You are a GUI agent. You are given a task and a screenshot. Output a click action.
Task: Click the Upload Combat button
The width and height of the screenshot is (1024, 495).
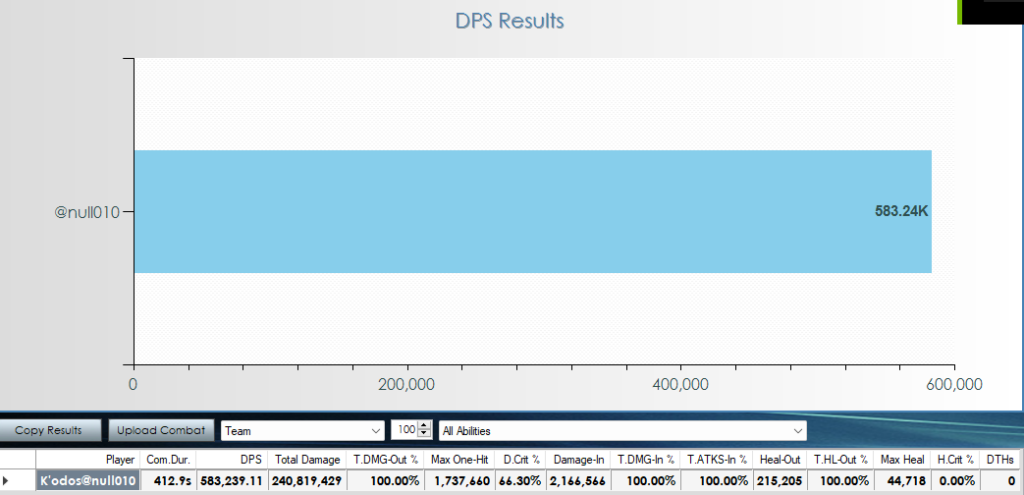[x=159, y=430]
